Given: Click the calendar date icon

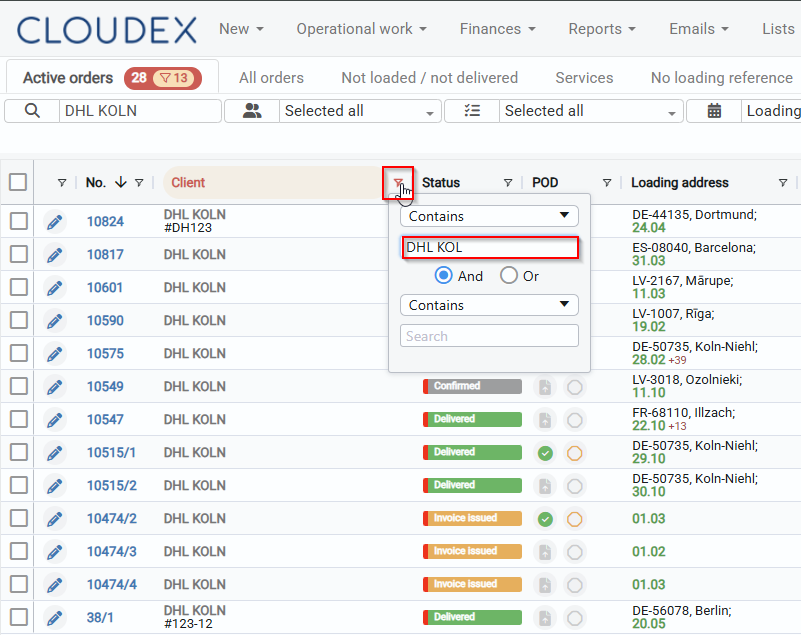Looking at the screenshot, I should (714, 111).
